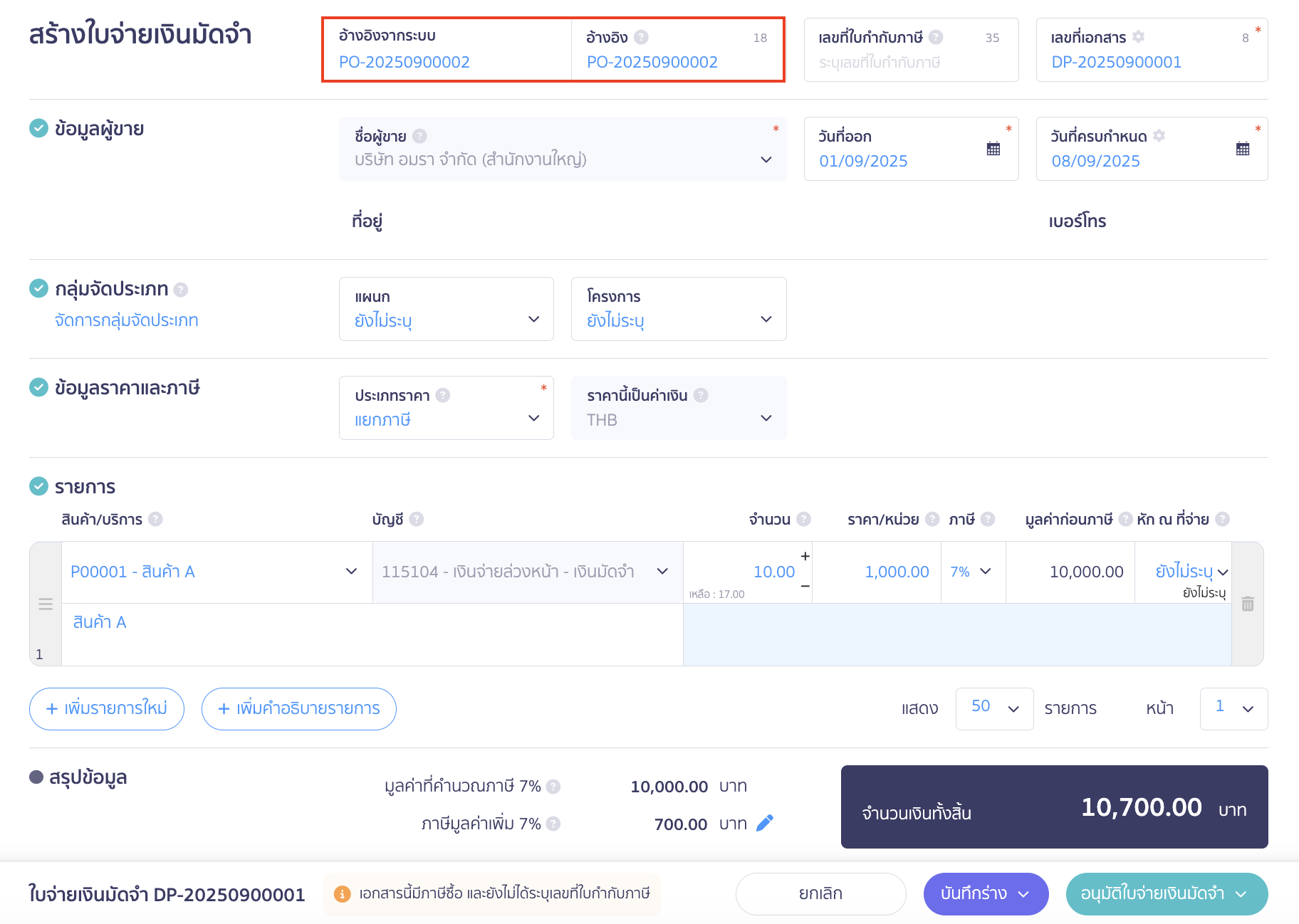Click the gear icon beside วันที่ครบกำหนด
Image resolution: width=1299 pixels, height=924 pixels.
(x=1159, y=136)
